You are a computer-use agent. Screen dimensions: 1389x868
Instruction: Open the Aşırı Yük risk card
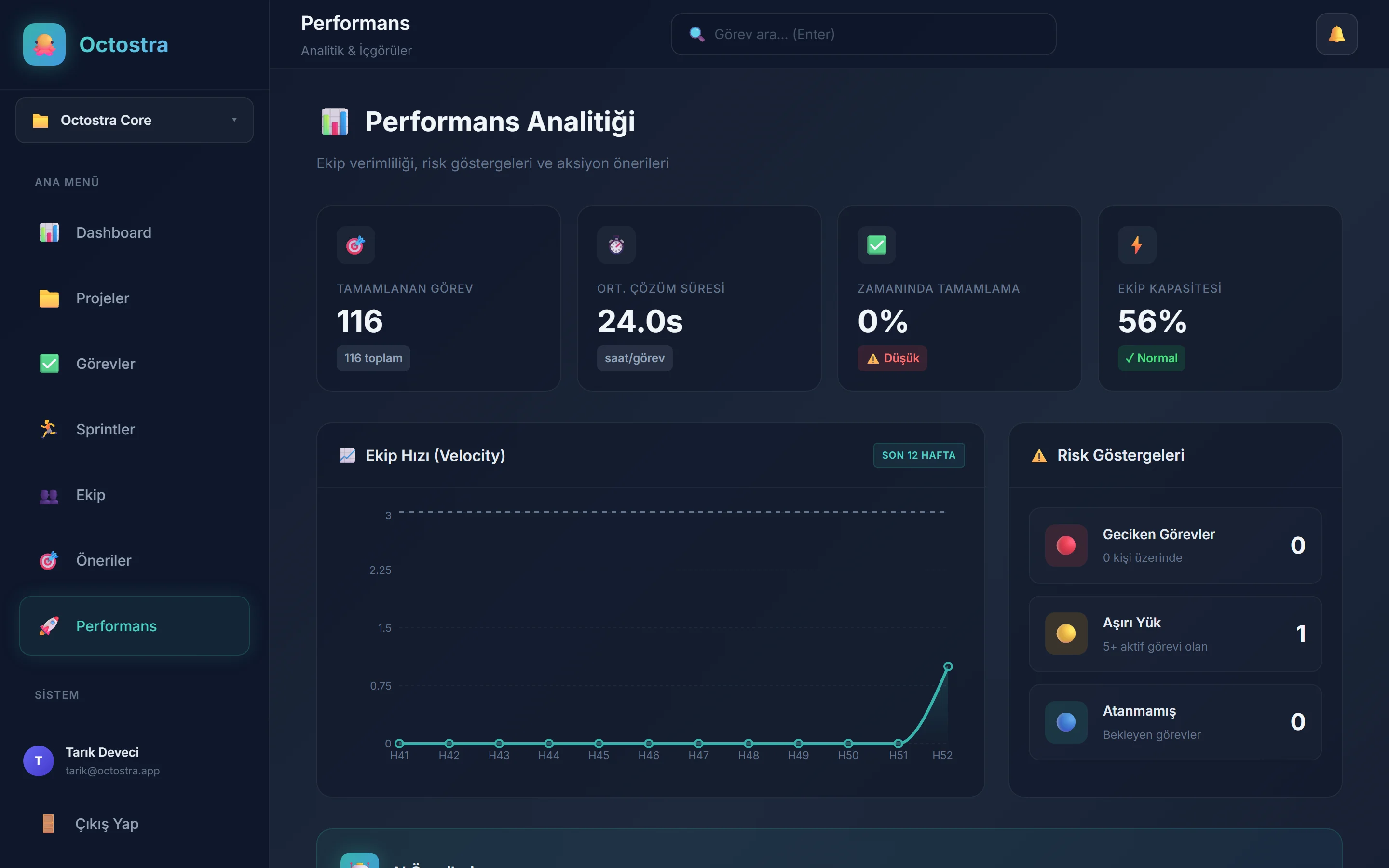click(1175, 634)
